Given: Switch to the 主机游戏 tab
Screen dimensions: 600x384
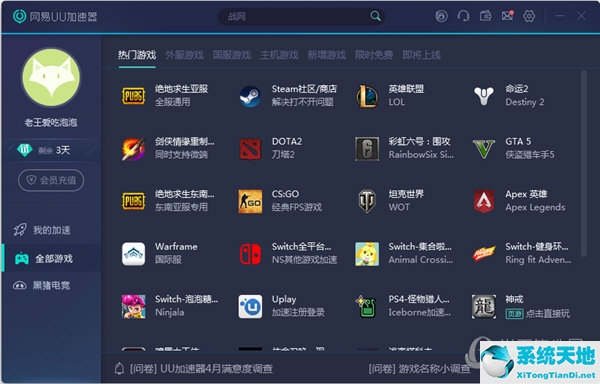Looking at the screenshot, I should (x=279, y=55).
